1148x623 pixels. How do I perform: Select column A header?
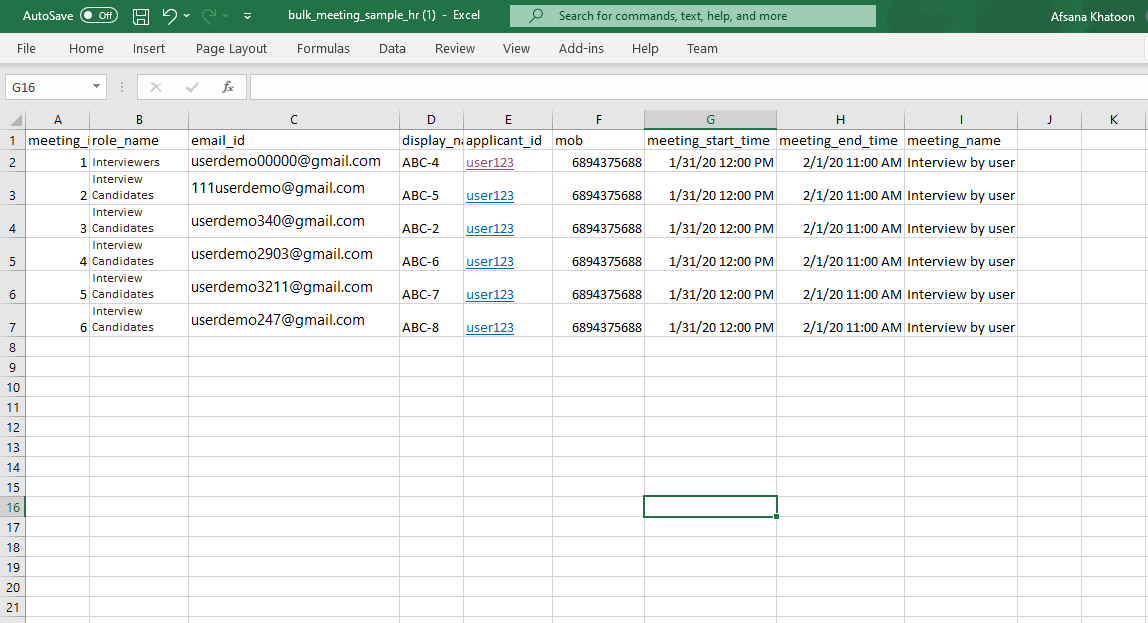coord(58,119)
